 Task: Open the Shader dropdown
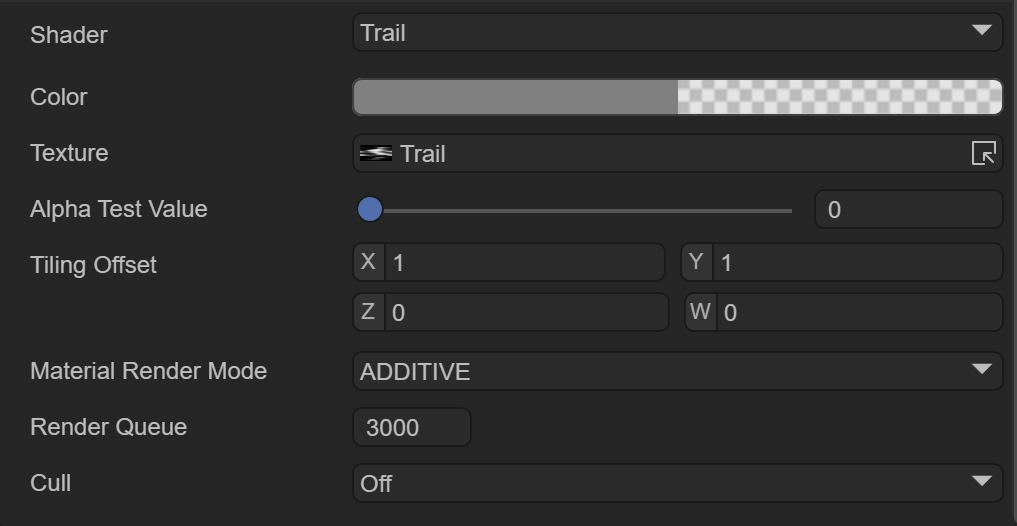676,33
